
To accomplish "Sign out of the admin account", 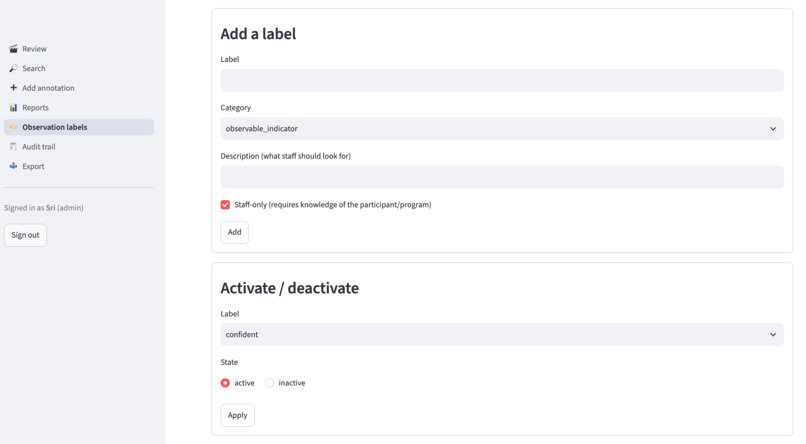I will click(25, 235).
